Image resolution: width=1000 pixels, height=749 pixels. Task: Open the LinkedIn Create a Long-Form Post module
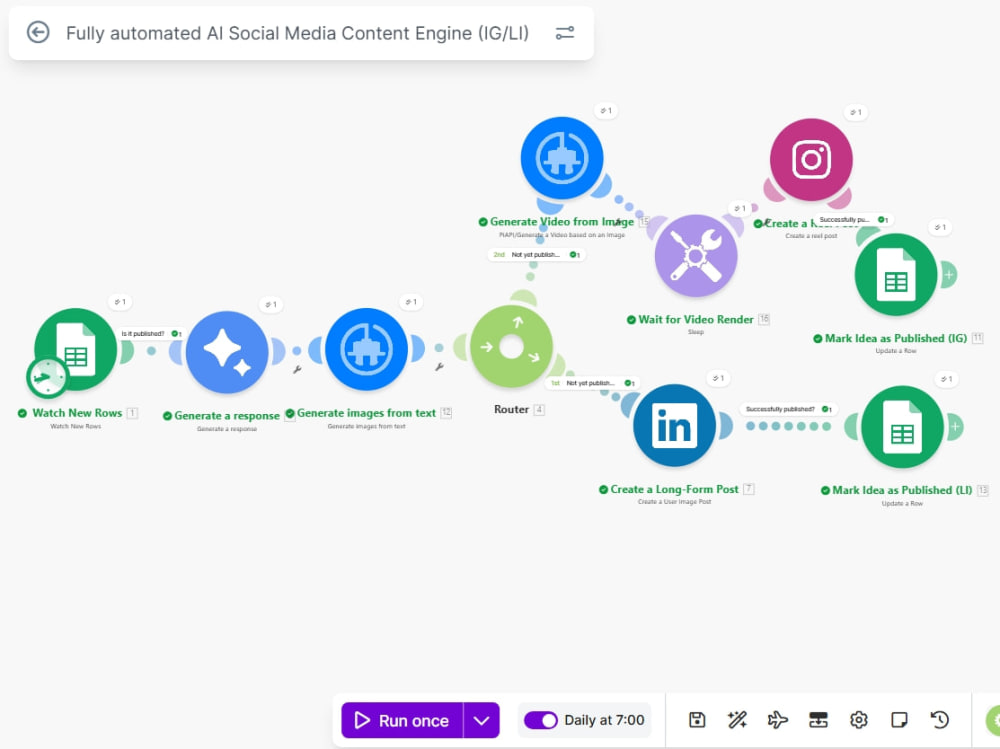point(674,425)
